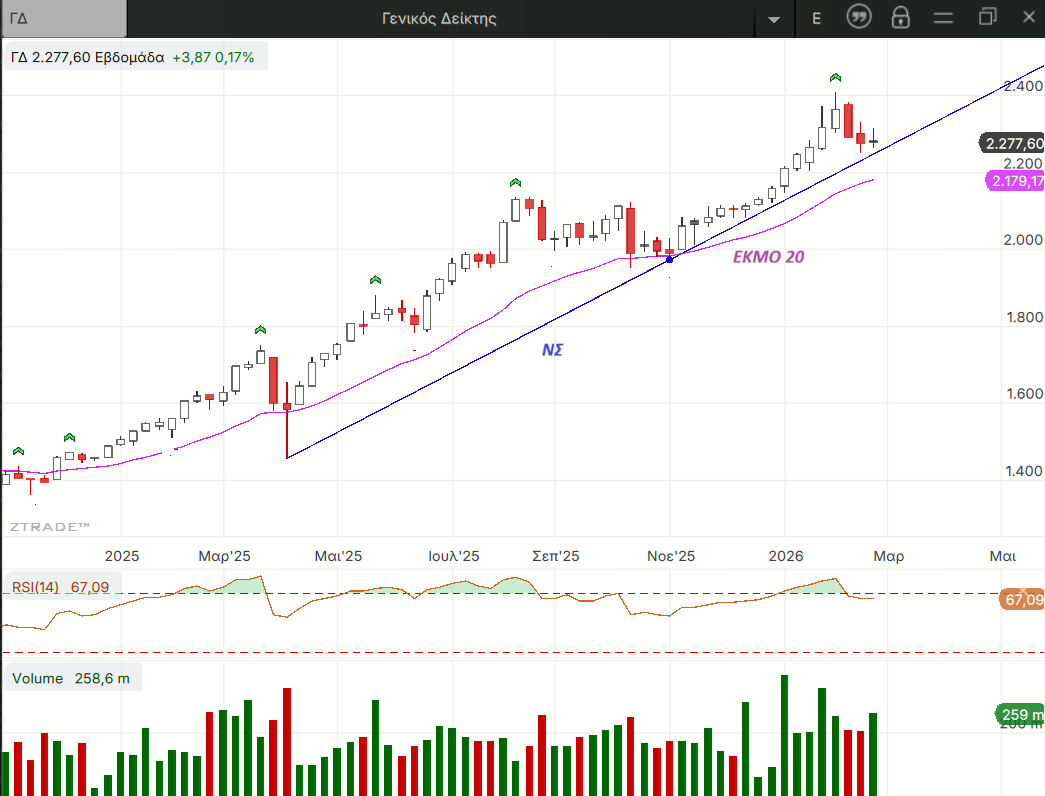Screen dimensions: 1045x796
Task: Click the orange RSI 67,09 value tag
Action: (1022, 600)
